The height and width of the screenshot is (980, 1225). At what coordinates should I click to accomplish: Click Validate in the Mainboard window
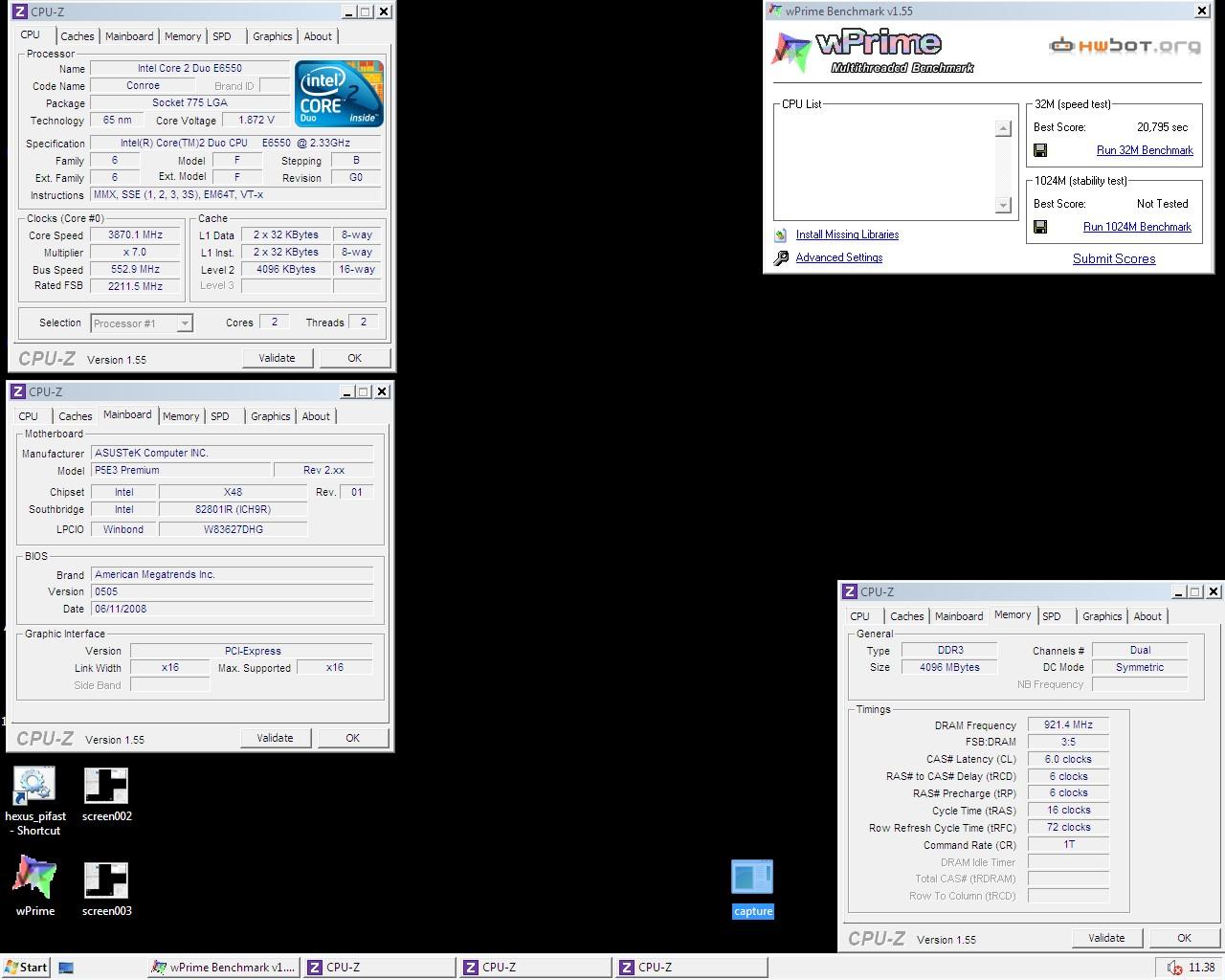pos(275,738)
